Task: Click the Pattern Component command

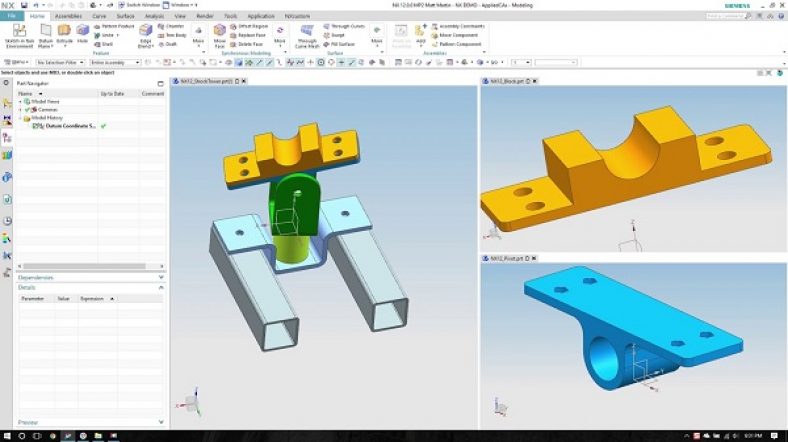Action: pos(456,44)
